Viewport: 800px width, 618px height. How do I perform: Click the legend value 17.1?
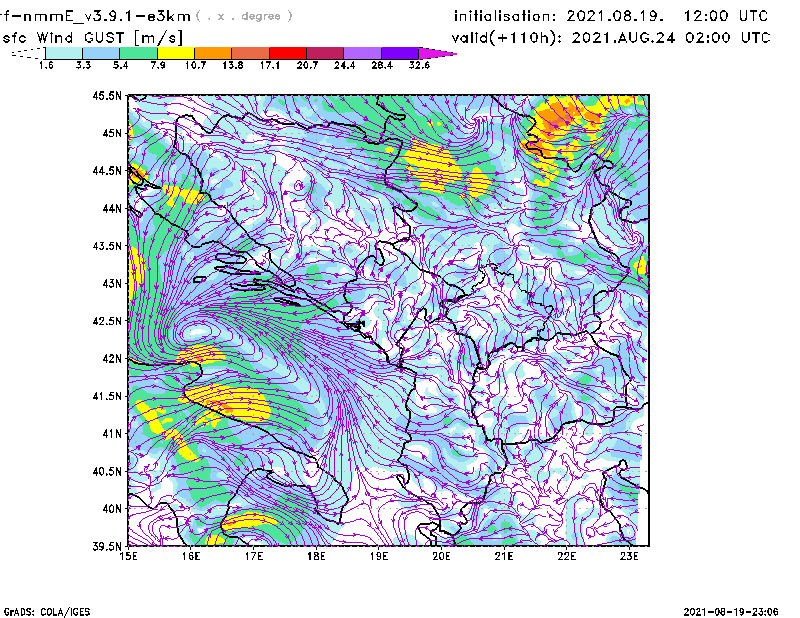(270, 65)
